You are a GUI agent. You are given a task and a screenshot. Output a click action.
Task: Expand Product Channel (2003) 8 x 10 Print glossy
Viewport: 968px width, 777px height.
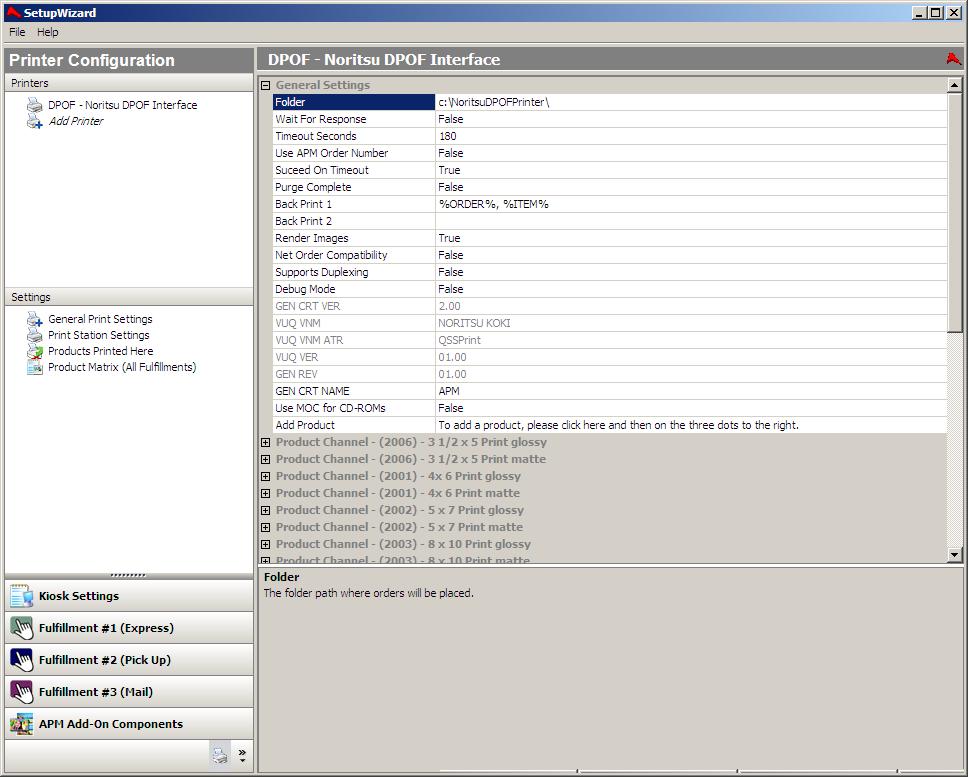pos(265,544)
